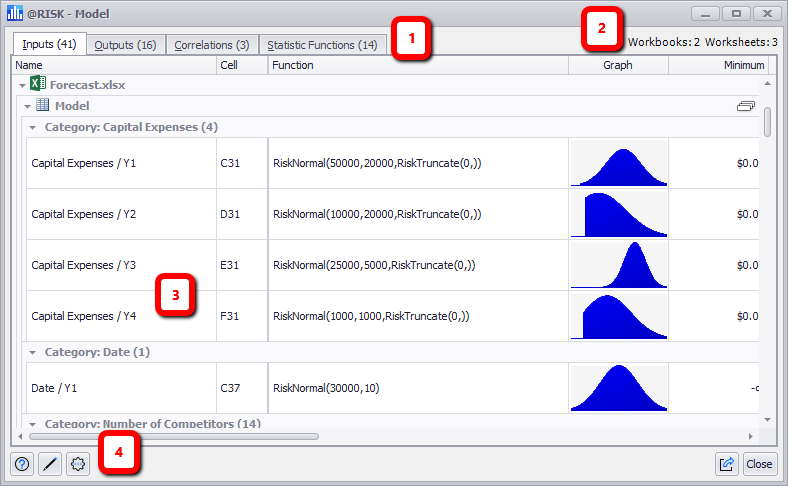Viewport: 788px width, 486px height.
Task: Click the worksheet grid icon beside Model
Action: [44, 106]
